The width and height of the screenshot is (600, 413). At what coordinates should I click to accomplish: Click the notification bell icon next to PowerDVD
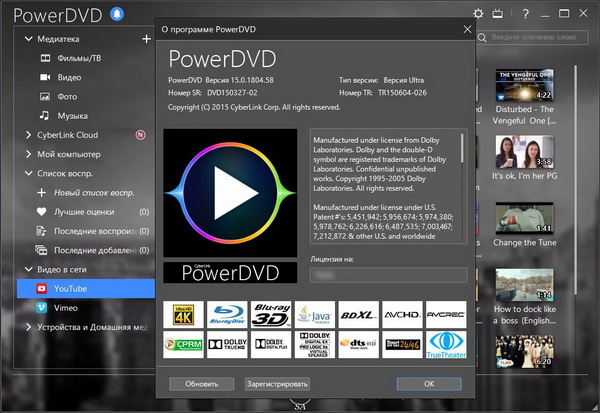click(x=117, y=14)
